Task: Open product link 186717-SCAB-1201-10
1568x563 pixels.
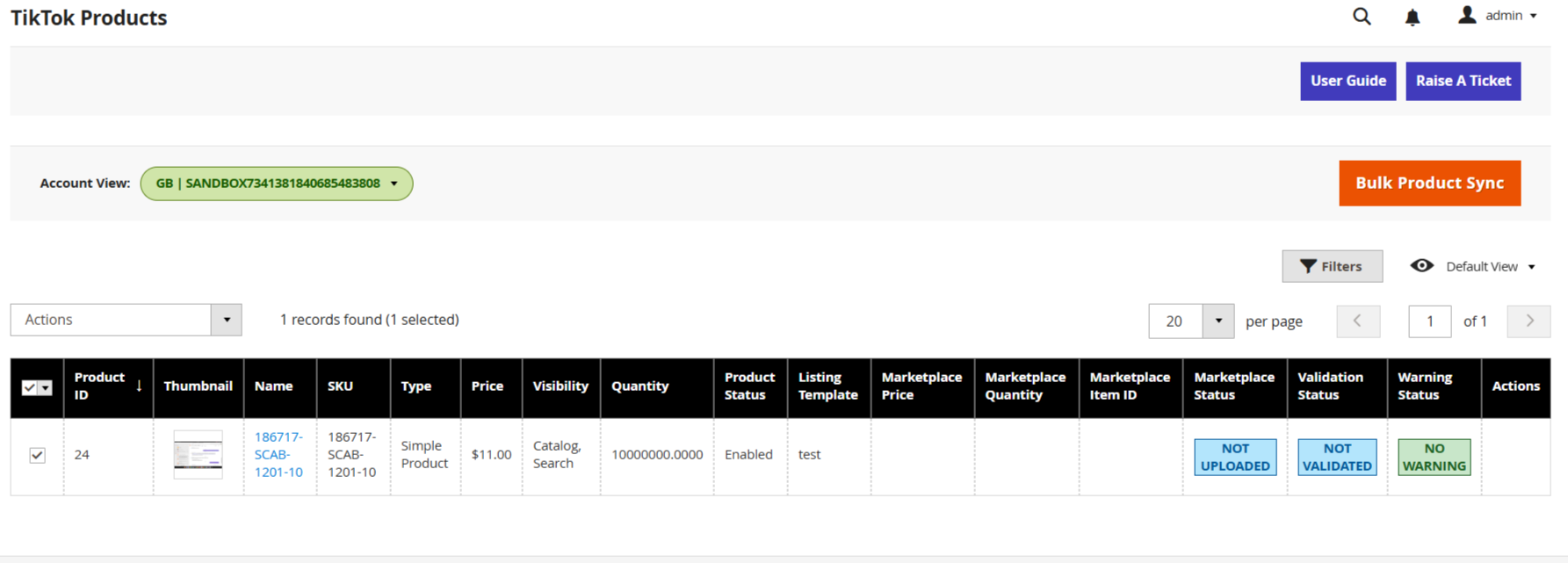Action: click(278, 454)
